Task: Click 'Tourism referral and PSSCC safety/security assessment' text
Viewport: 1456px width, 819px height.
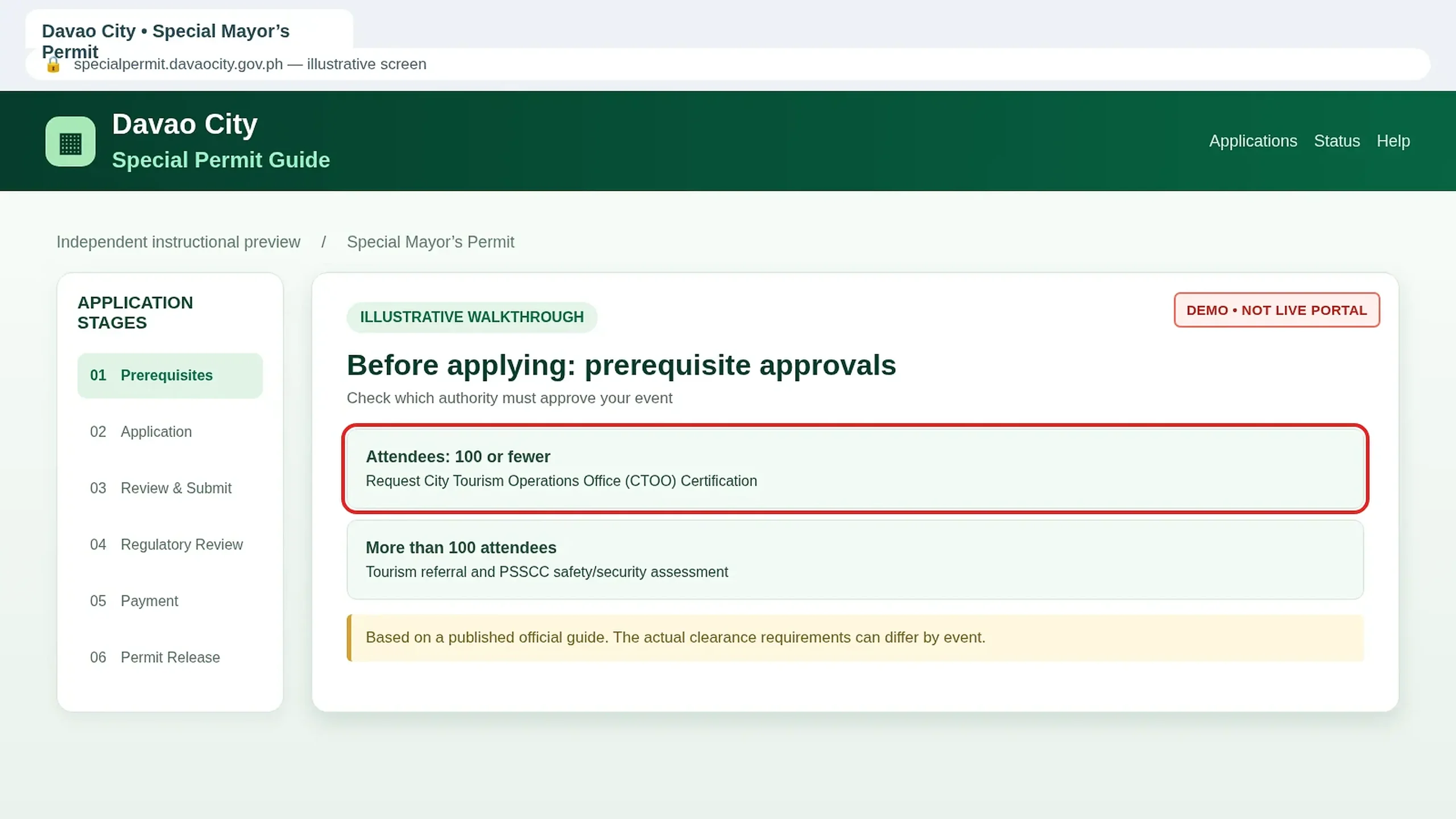Action: 547,572
